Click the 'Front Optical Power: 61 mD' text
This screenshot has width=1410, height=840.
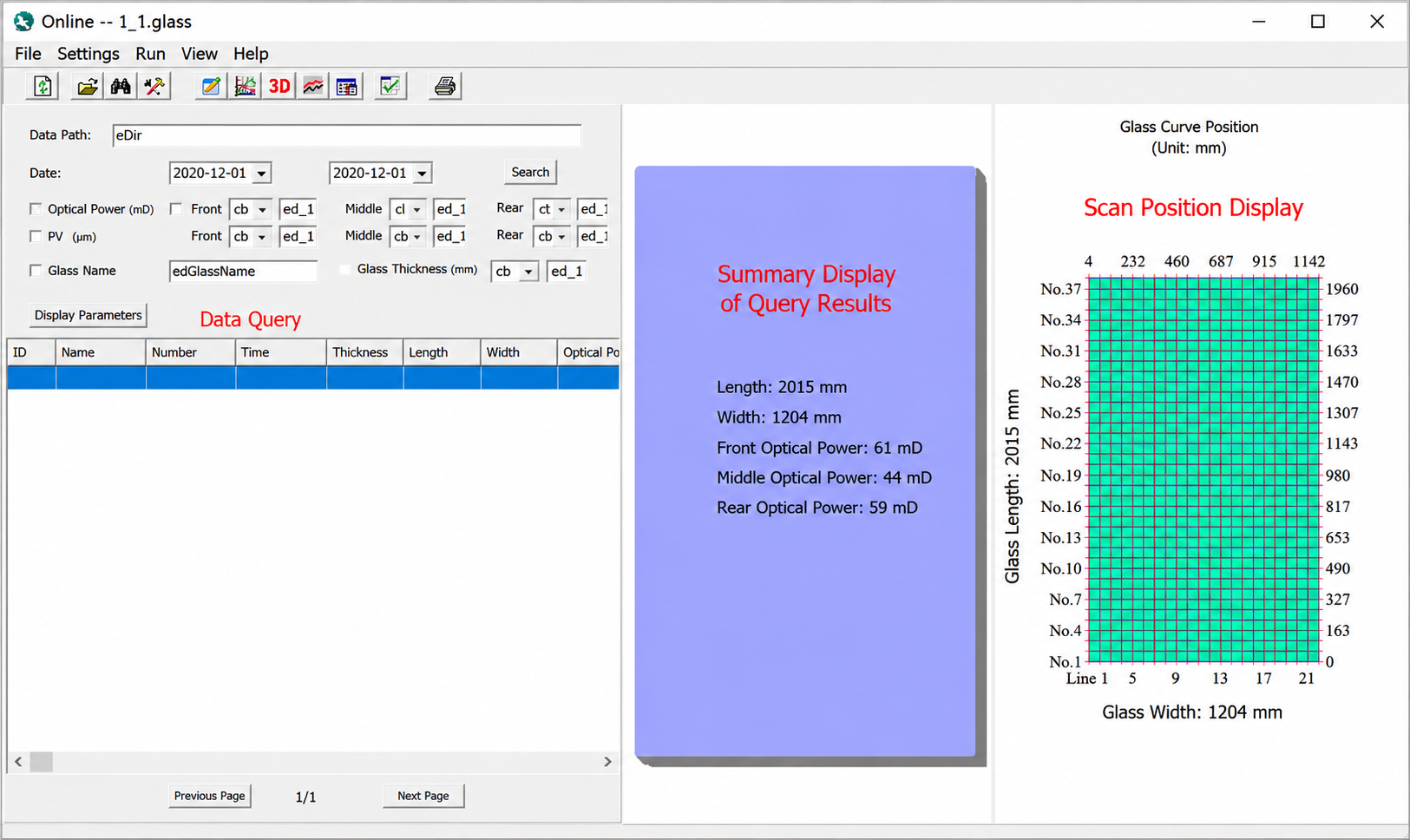819,448
